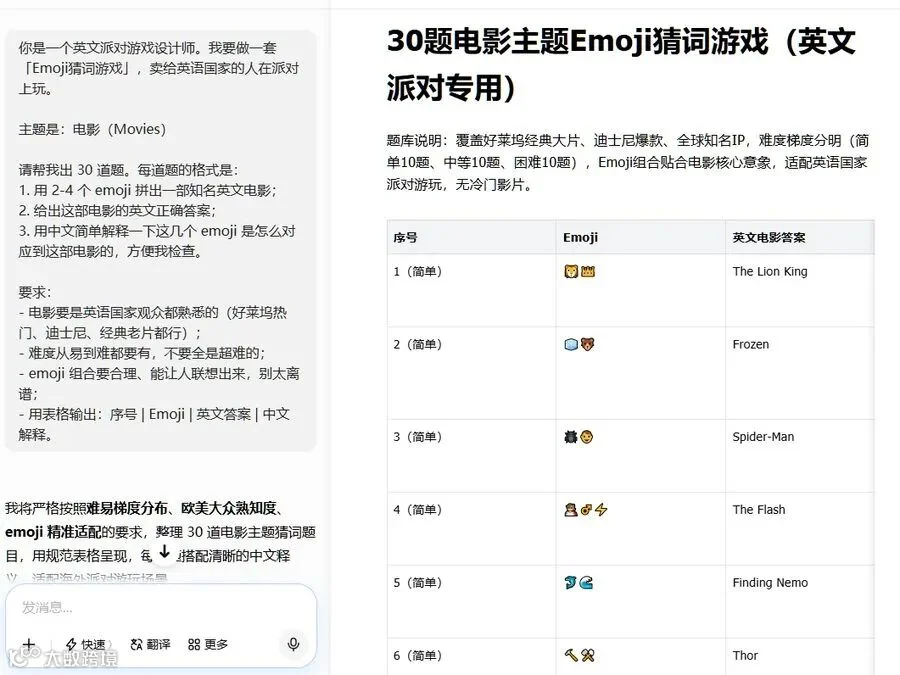The width and height of the screenshot is (900, 675).
Task: Click the scroll-to-bottom down arrow button
Action: click(x=164, y=552)
